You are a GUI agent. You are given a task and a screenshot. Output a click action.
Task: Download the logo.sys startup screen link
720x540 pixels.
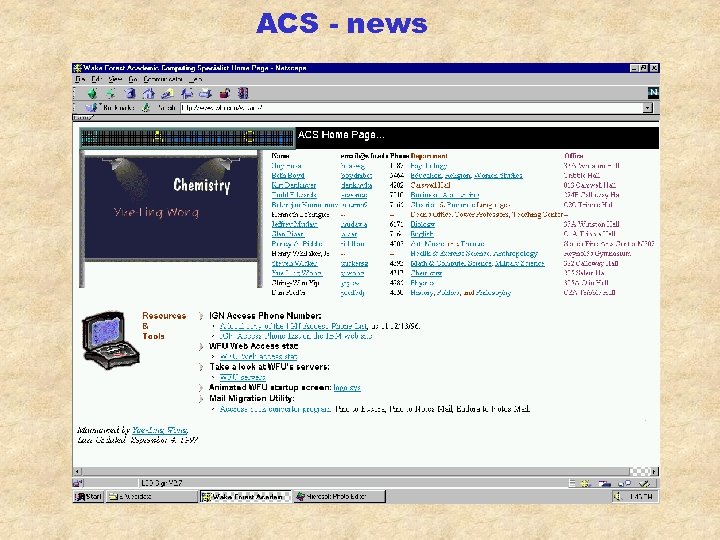(x=347, y=388)
